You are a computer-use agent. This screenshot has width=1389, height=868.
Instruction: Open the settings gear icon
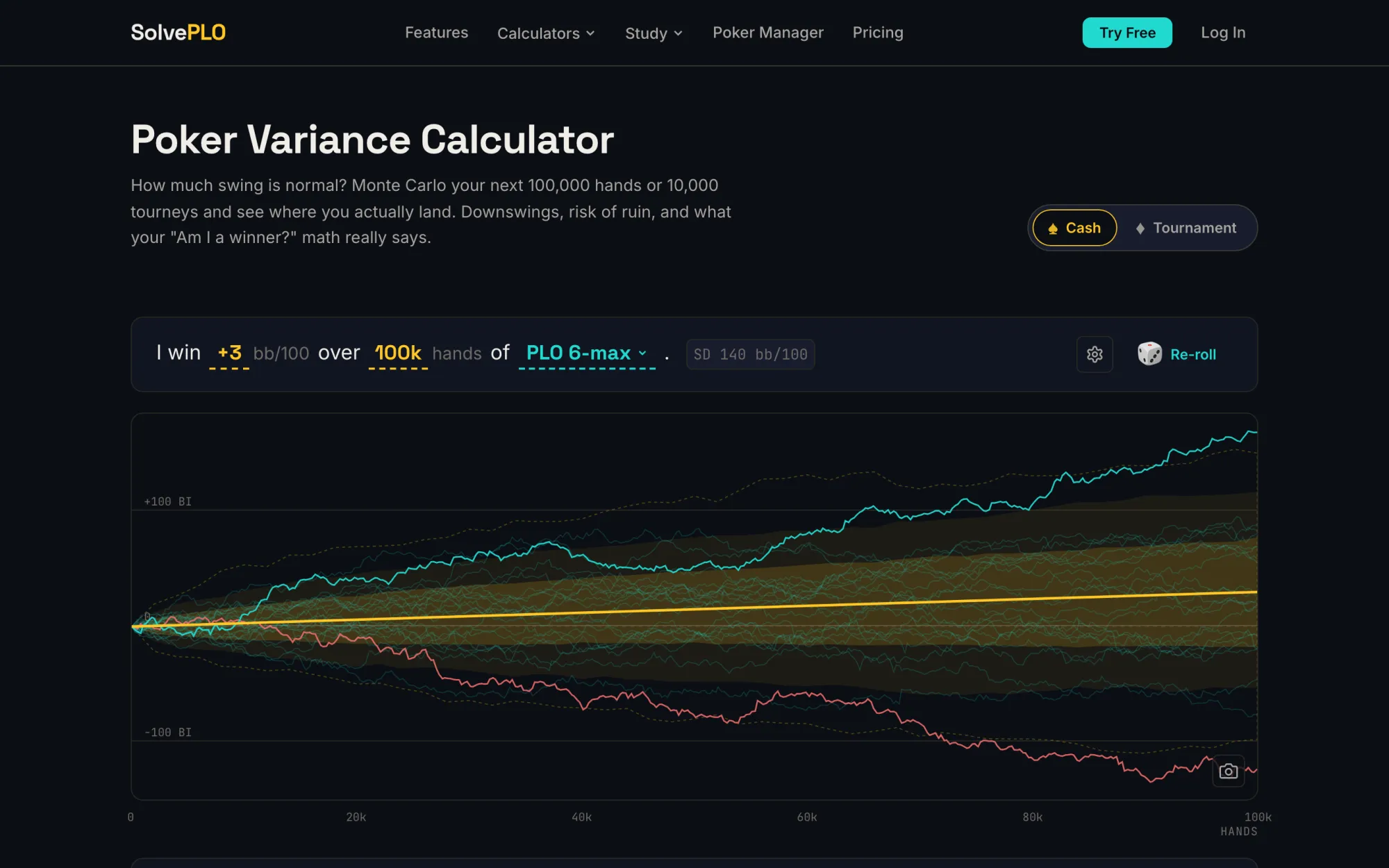[x=1095, y=354]
